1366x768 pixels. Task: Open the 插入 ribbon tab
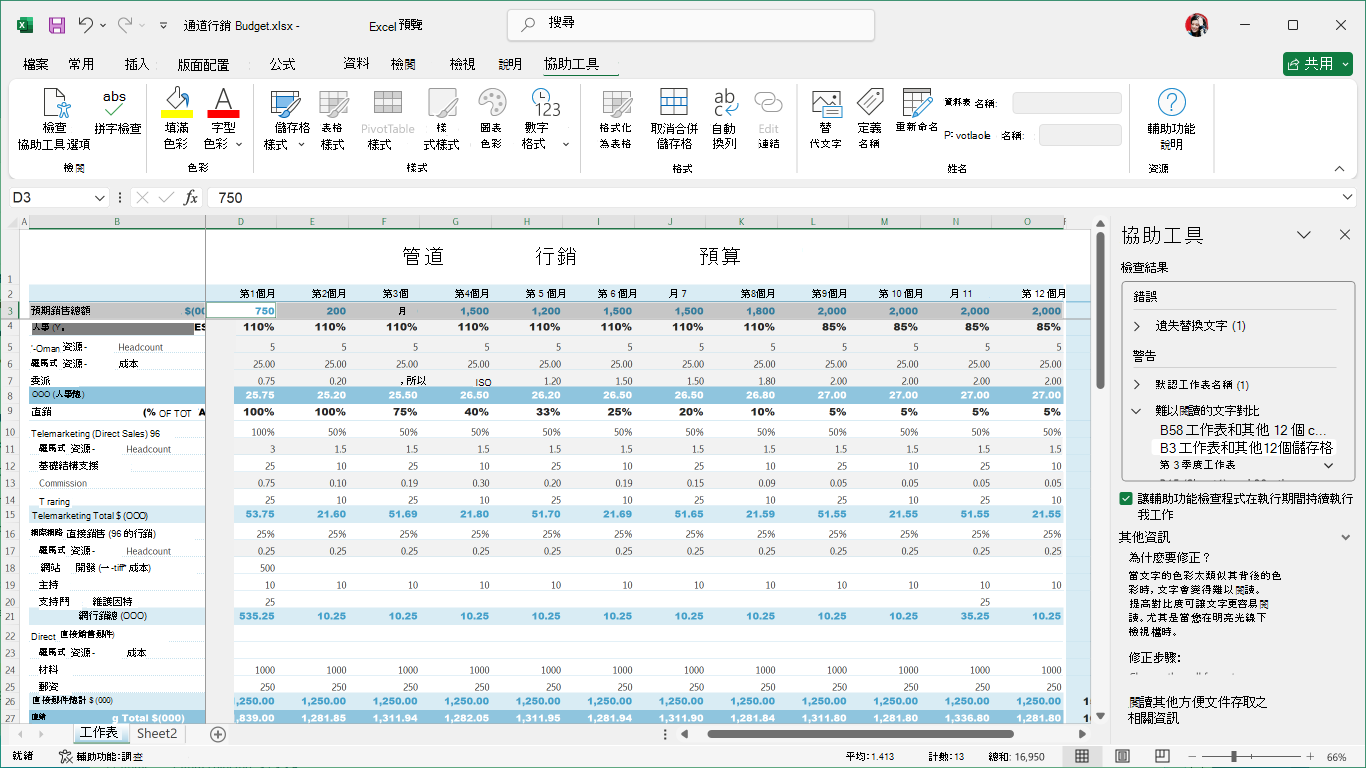point(137,64)
